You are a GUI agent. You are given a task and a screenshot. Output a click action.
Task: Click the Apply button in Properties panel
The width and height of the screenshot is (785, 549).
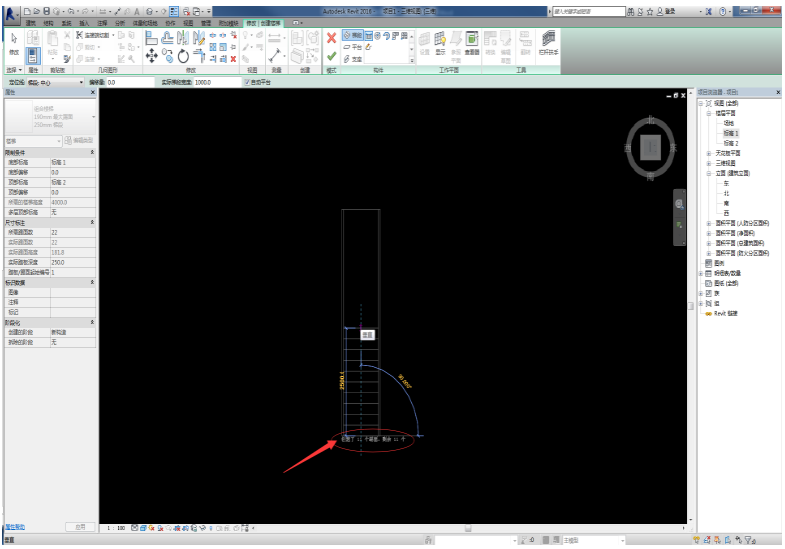(81, 526)
